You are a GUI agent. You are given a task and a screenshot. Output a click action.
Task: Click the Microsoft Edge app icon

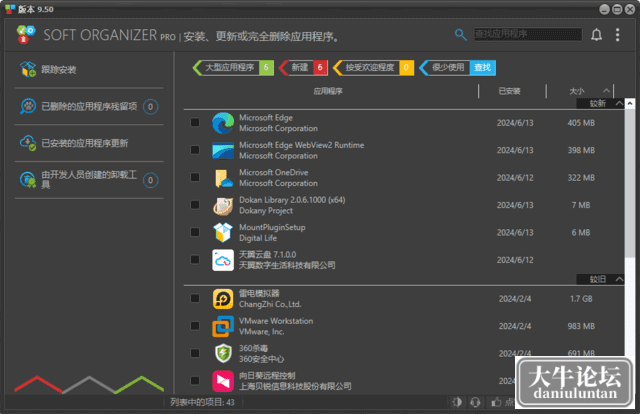[x=223, y=123]
